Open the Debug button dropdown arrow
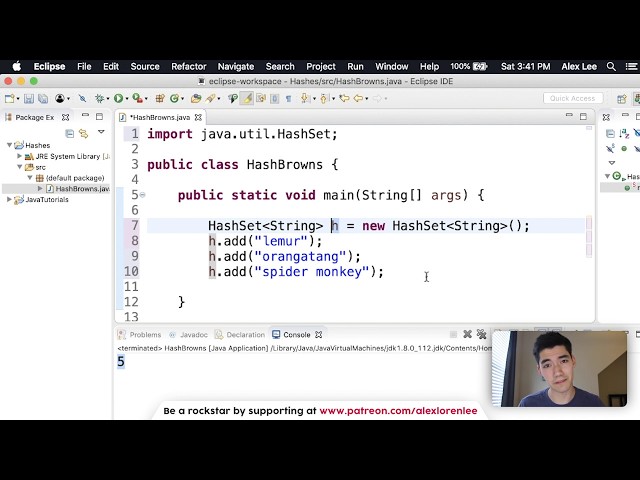Image resolution: width=640 pixels, height=480 pixels. [108, 99]
